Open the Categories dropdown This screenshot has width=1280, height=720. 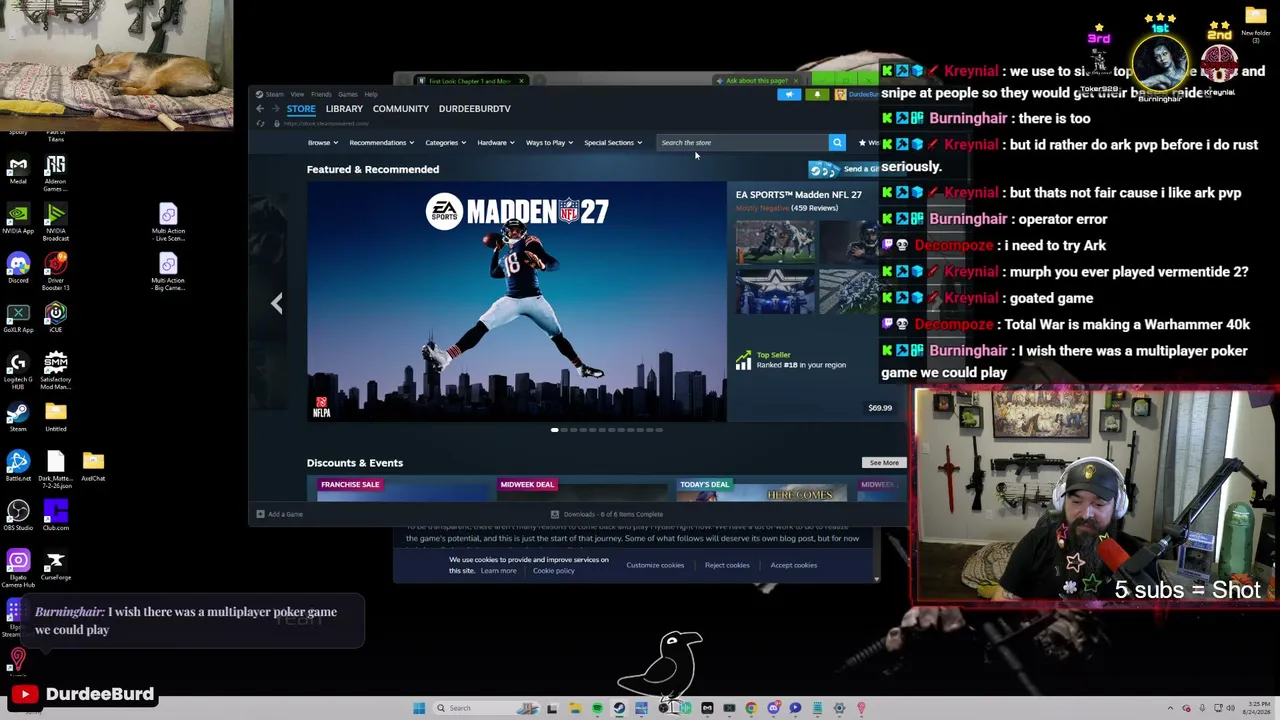pyautogui.click(x=445, y=143)
